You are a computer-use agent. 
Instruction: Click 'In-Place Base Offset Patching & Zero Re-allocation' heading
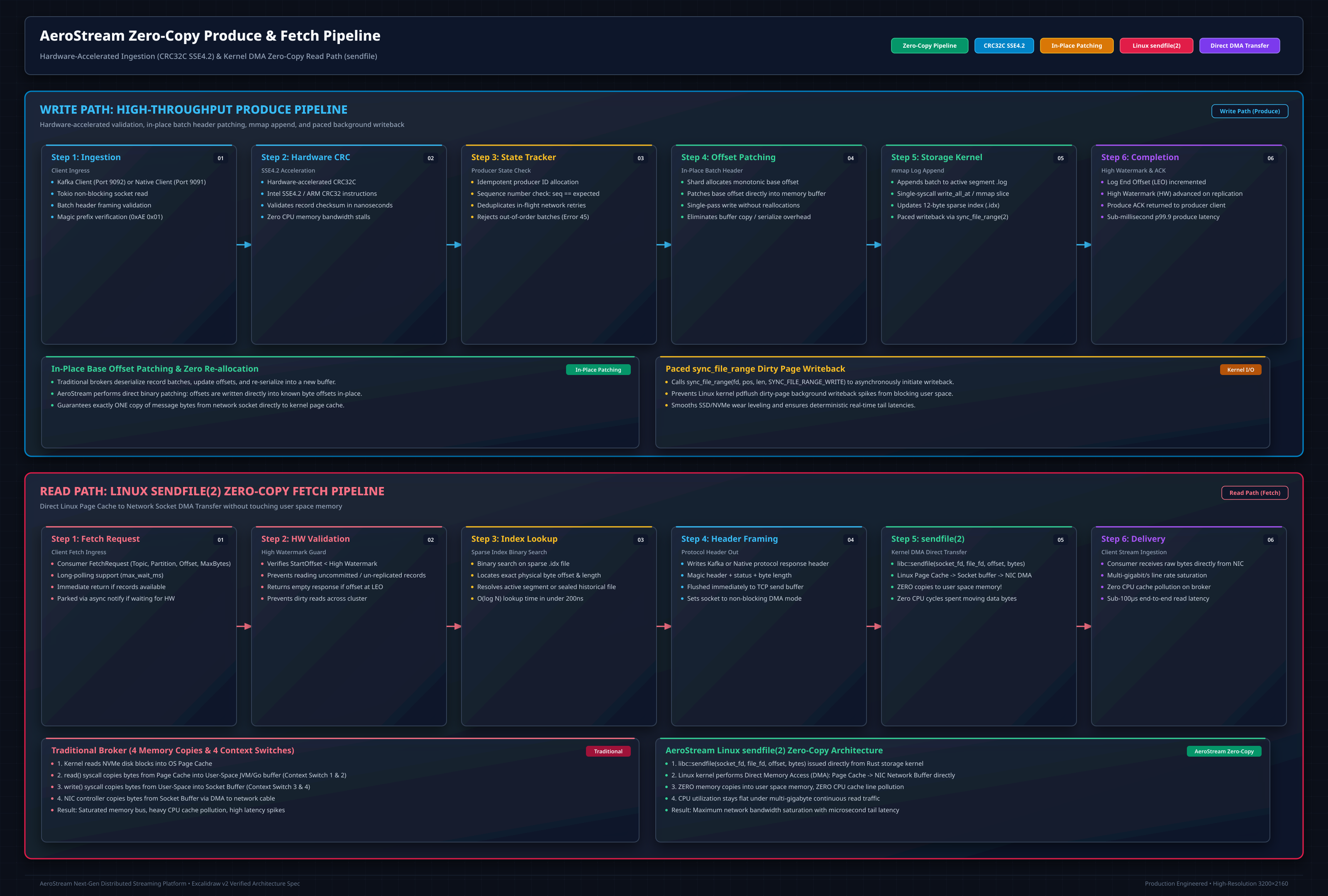[155, 369]
